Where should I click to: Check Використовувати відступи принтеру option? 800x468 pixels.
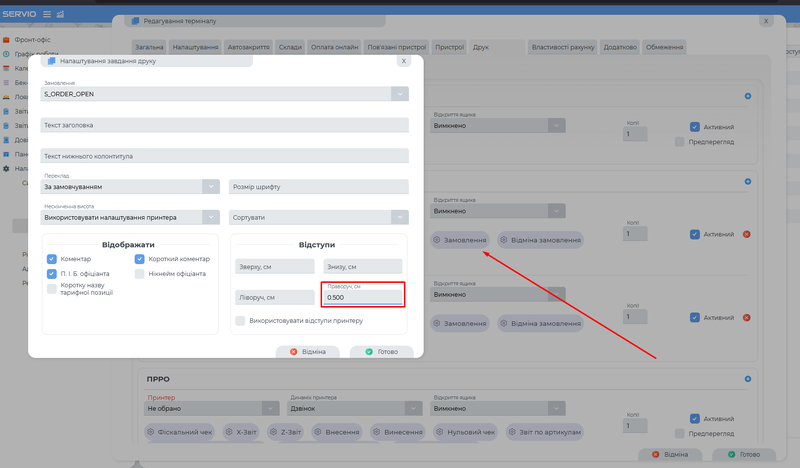(x=240, y=321)
